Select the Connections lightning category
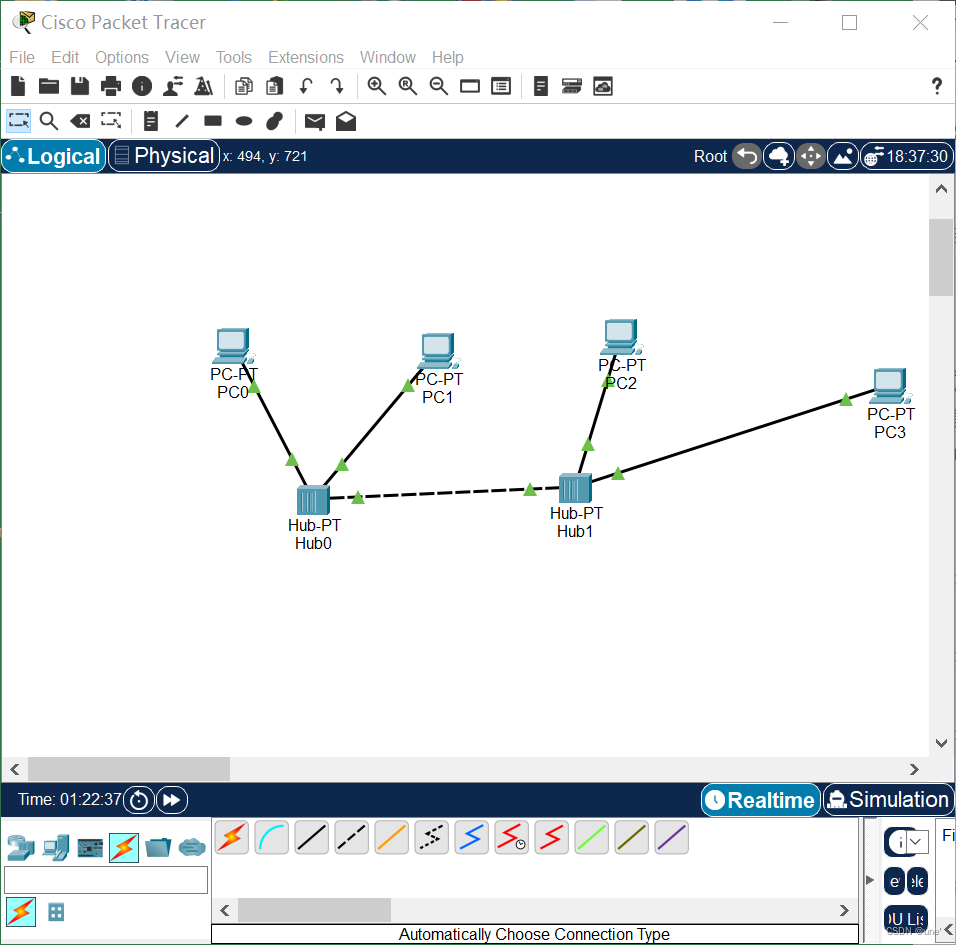This screenshot has width=956, height=945. click(x=124, y=847)
